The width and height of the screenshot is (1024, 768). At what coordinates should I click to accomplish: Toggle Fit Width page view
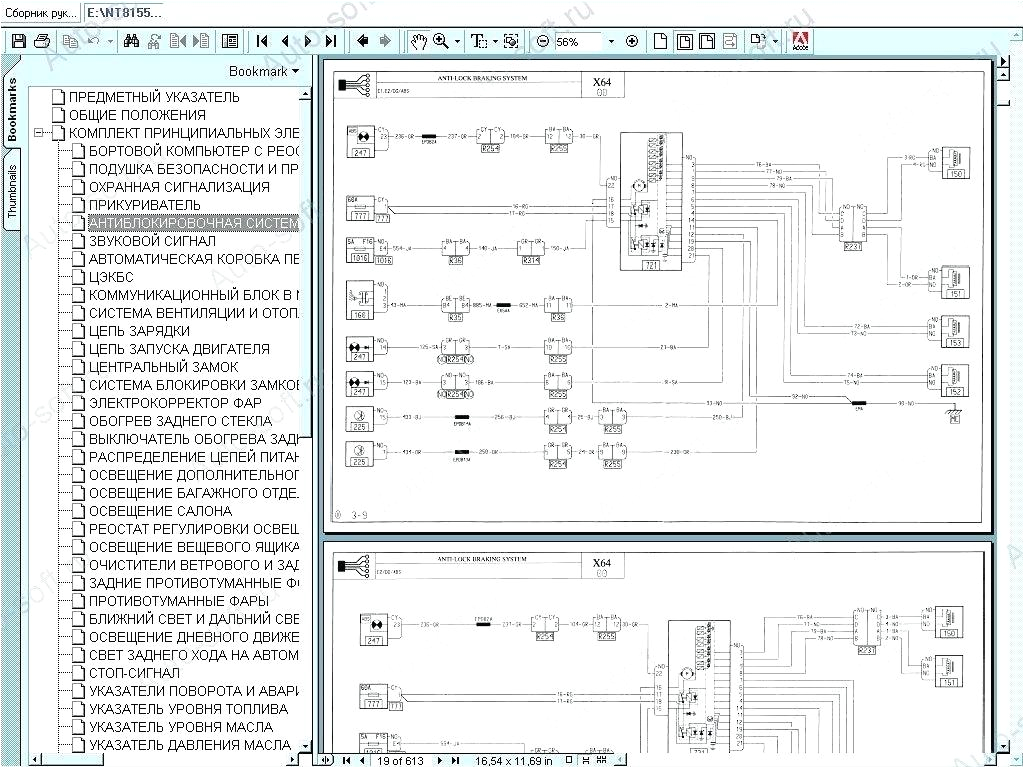tap(706, 41)
